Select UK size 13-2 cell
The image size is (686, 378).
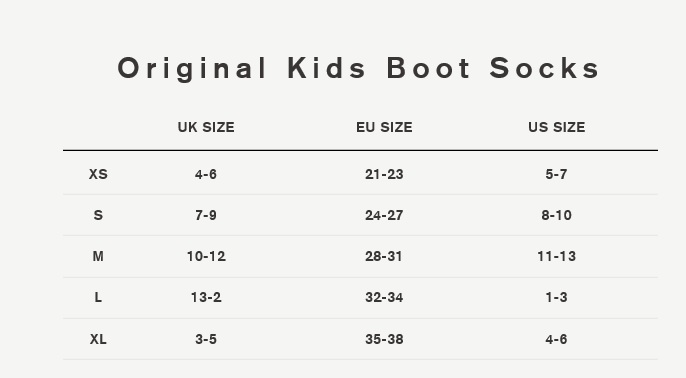point(206,298)
